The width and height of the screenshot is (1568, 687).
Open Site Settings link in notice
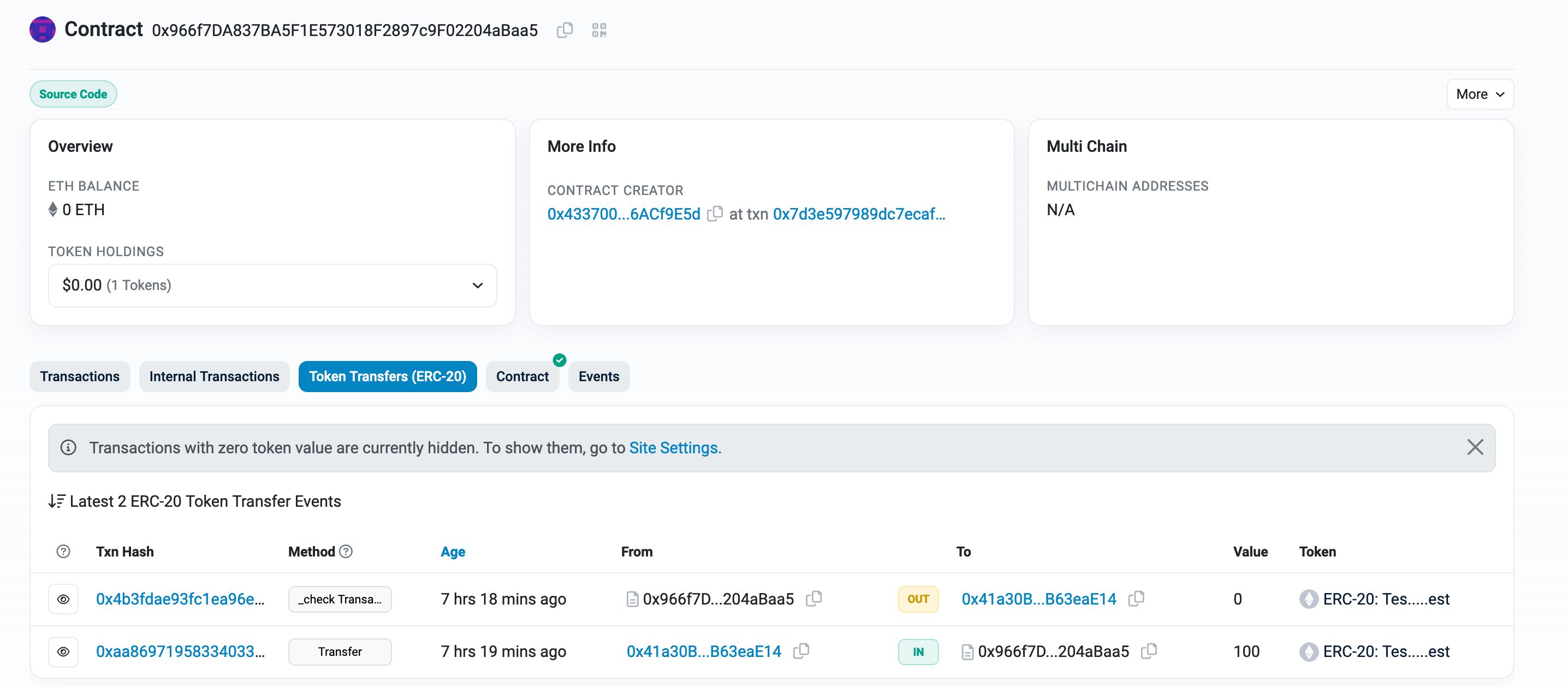[x=675, y=448]
